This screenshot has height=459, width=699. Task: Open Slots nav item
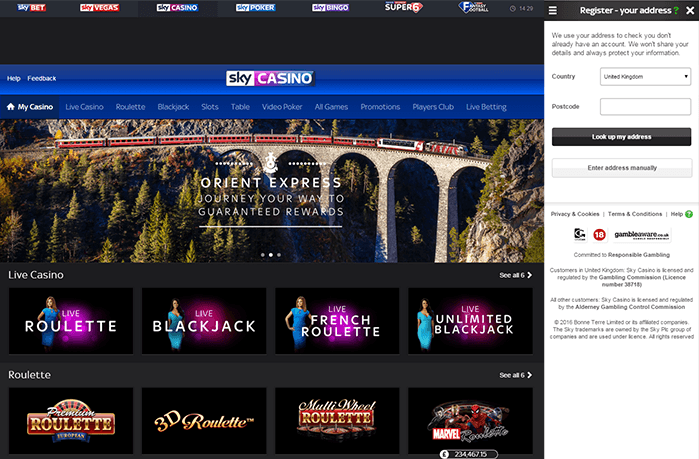(210, 107)
